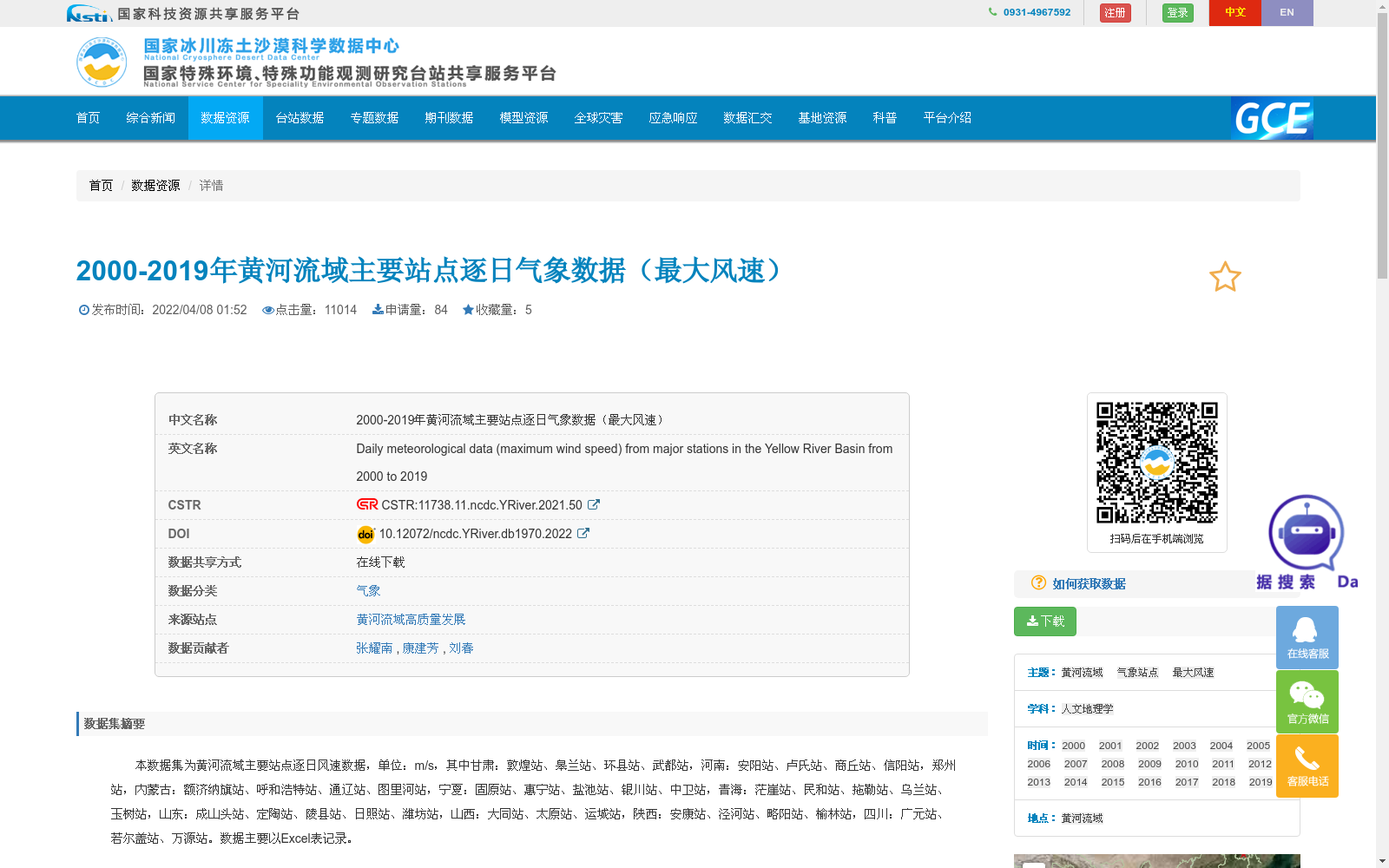Image resolution: width=1389 pixels, height=868 pixels.
Task: Switch language to EN
Action: pos(1287,12)
